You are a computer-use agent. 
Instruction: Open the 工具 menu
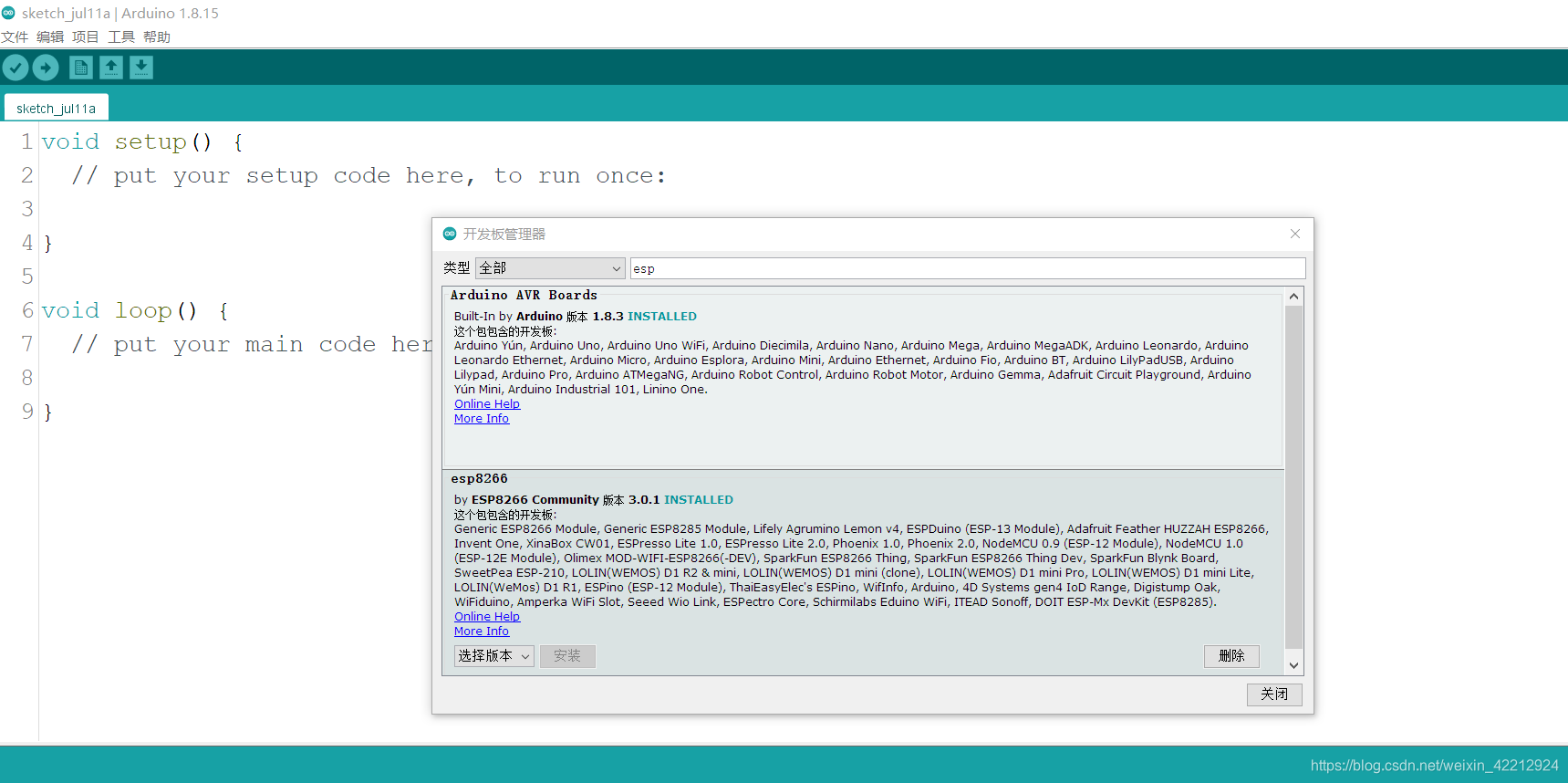pos(121,37)
